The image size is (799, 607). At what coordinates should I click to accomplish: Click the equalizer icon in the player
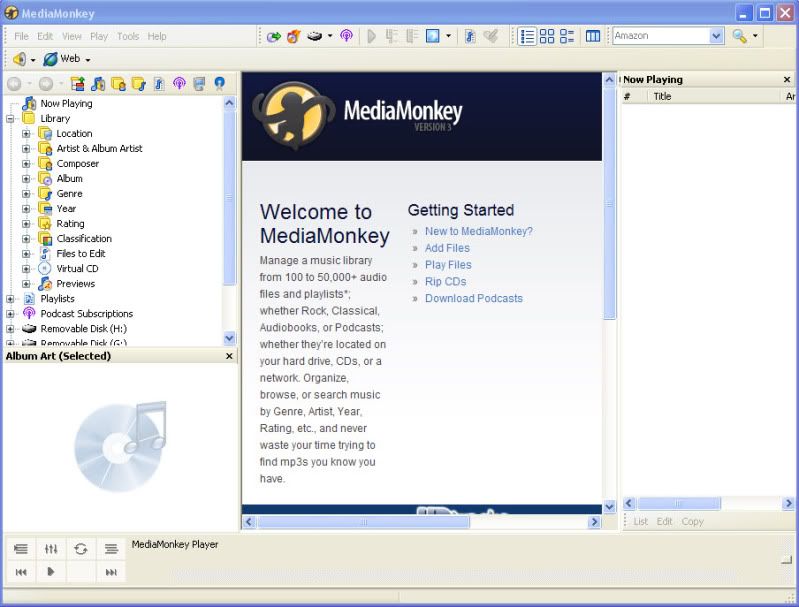(x=51, y=549)
